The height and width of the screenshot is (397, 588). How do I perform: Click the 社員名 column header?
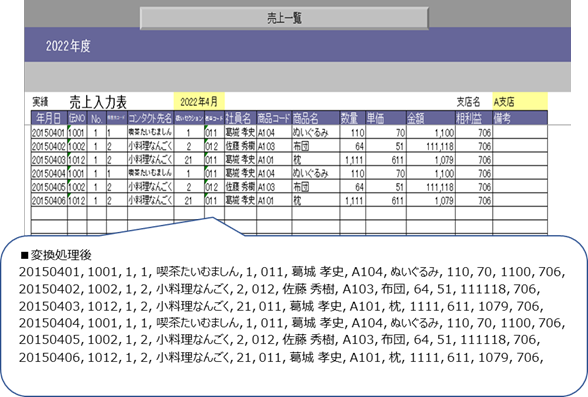point(240,118)
